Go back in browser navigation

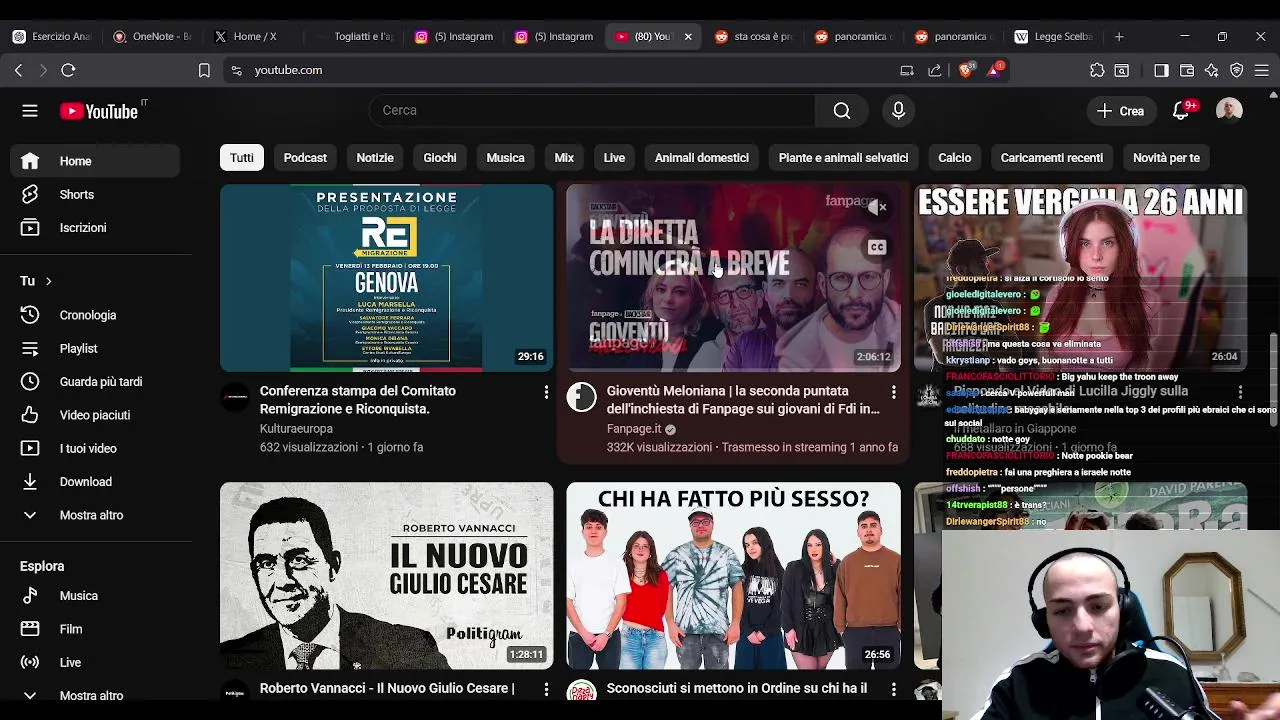click(x=18, y=70)
